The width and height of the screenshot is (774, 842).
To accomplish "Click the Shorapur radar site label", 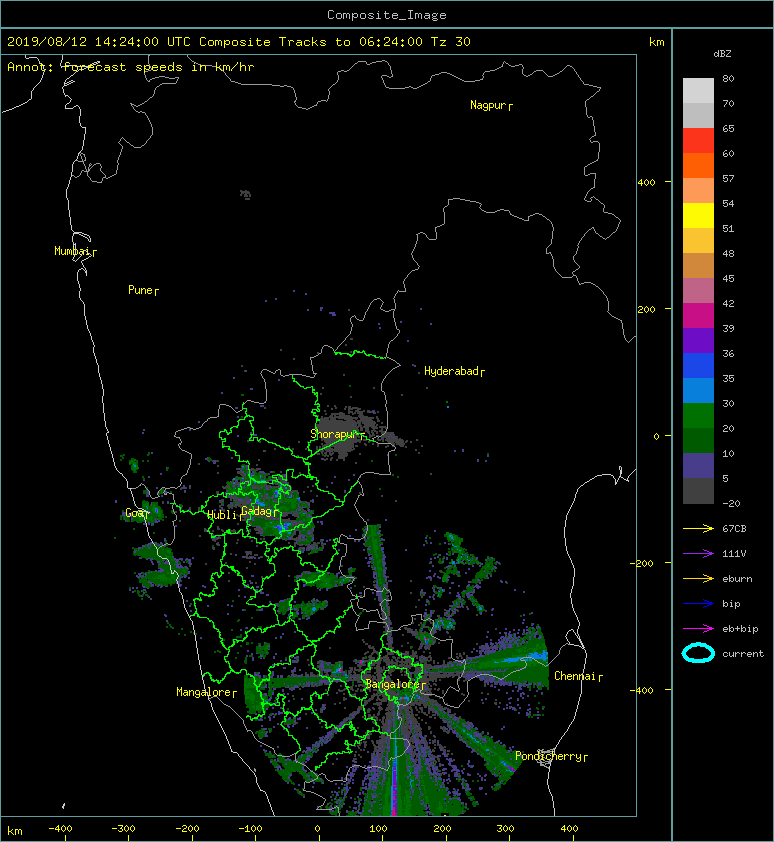I will [337, 434].
